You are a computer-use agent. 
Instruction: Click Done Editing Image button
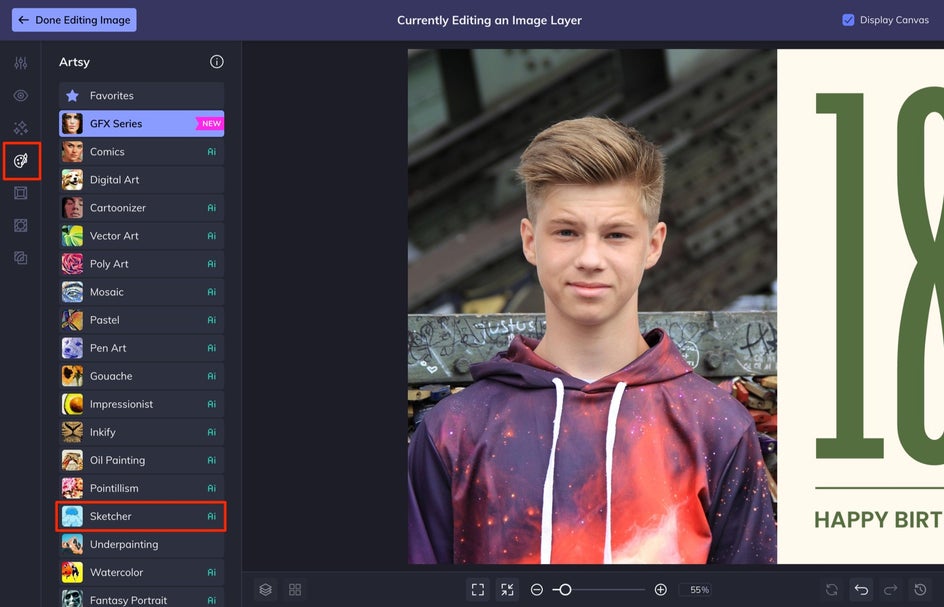coord(74,20)
